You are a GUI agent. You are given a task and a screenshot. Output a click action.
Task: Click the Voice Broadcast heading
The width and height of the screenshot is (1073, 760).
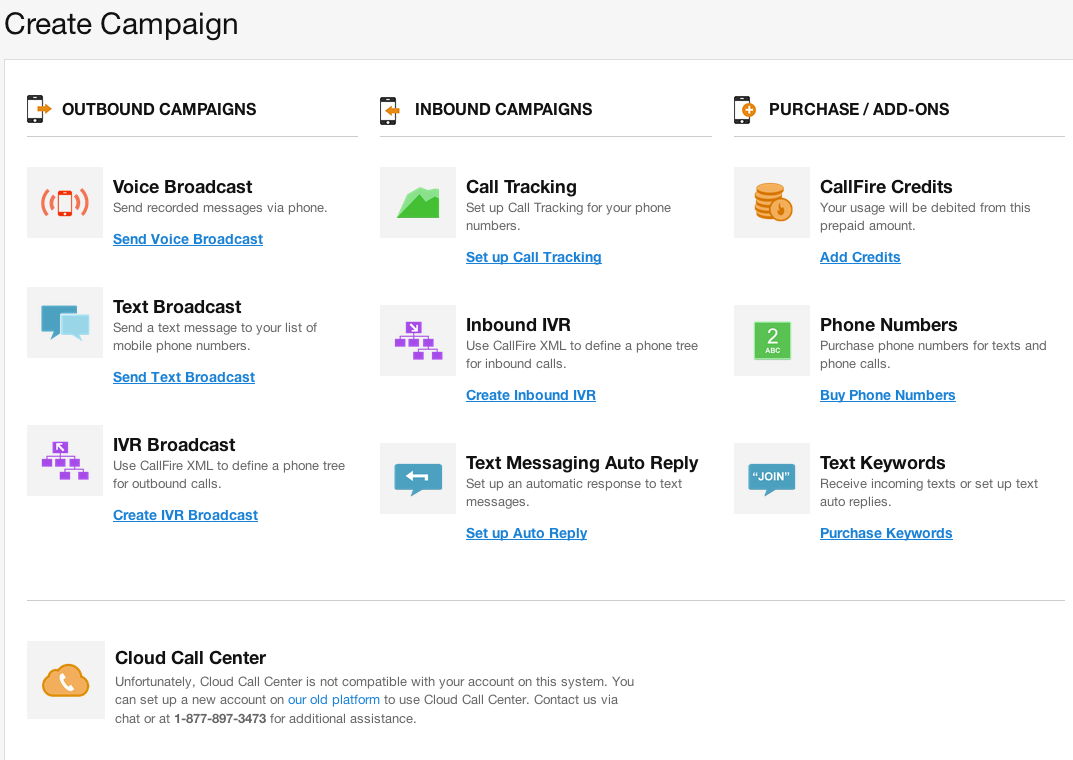click(x=182, y=187)
